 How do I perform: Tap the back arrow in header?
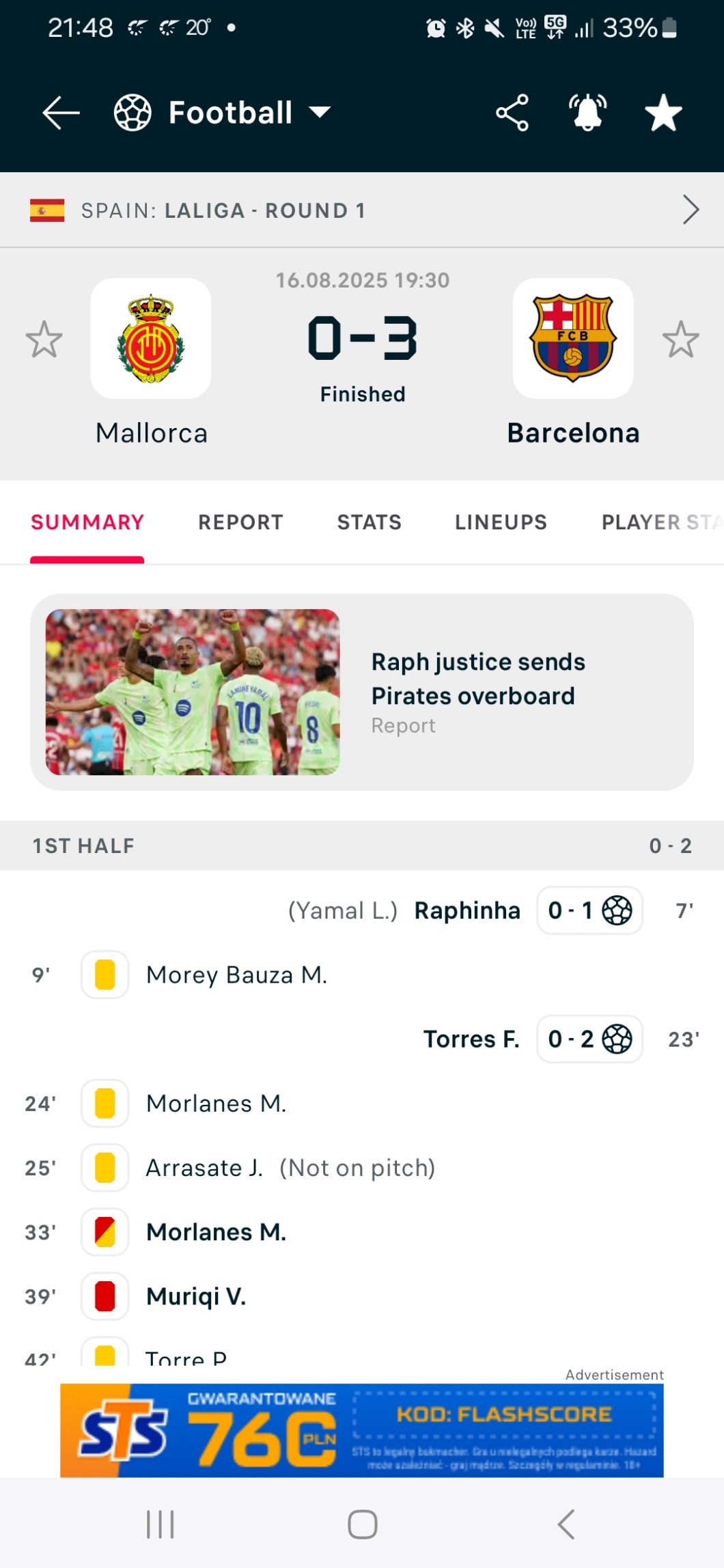point(61,113)
